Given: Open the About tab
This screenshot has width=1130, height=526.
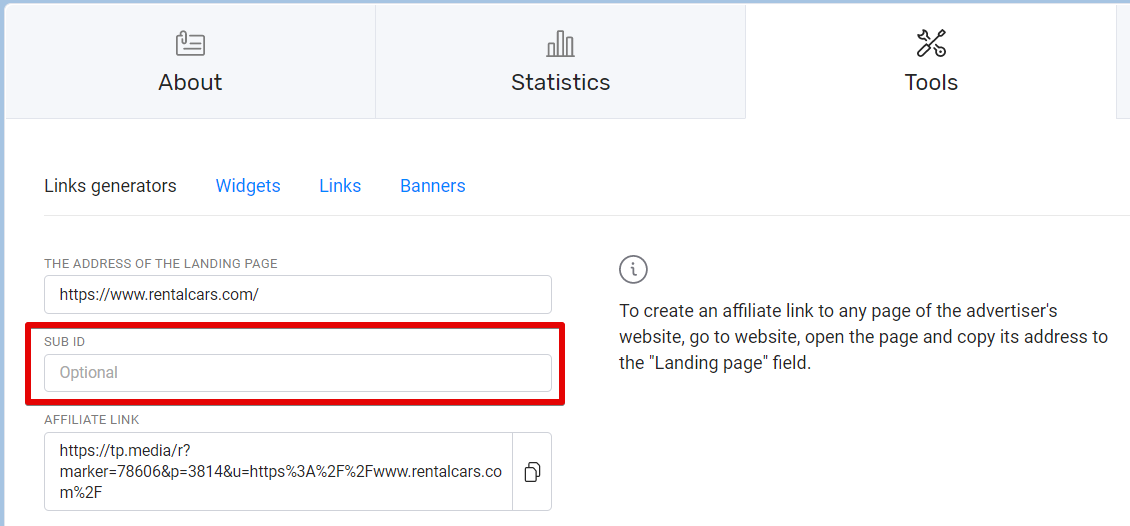Looking at the screenshot, I should tap(190, 62).
